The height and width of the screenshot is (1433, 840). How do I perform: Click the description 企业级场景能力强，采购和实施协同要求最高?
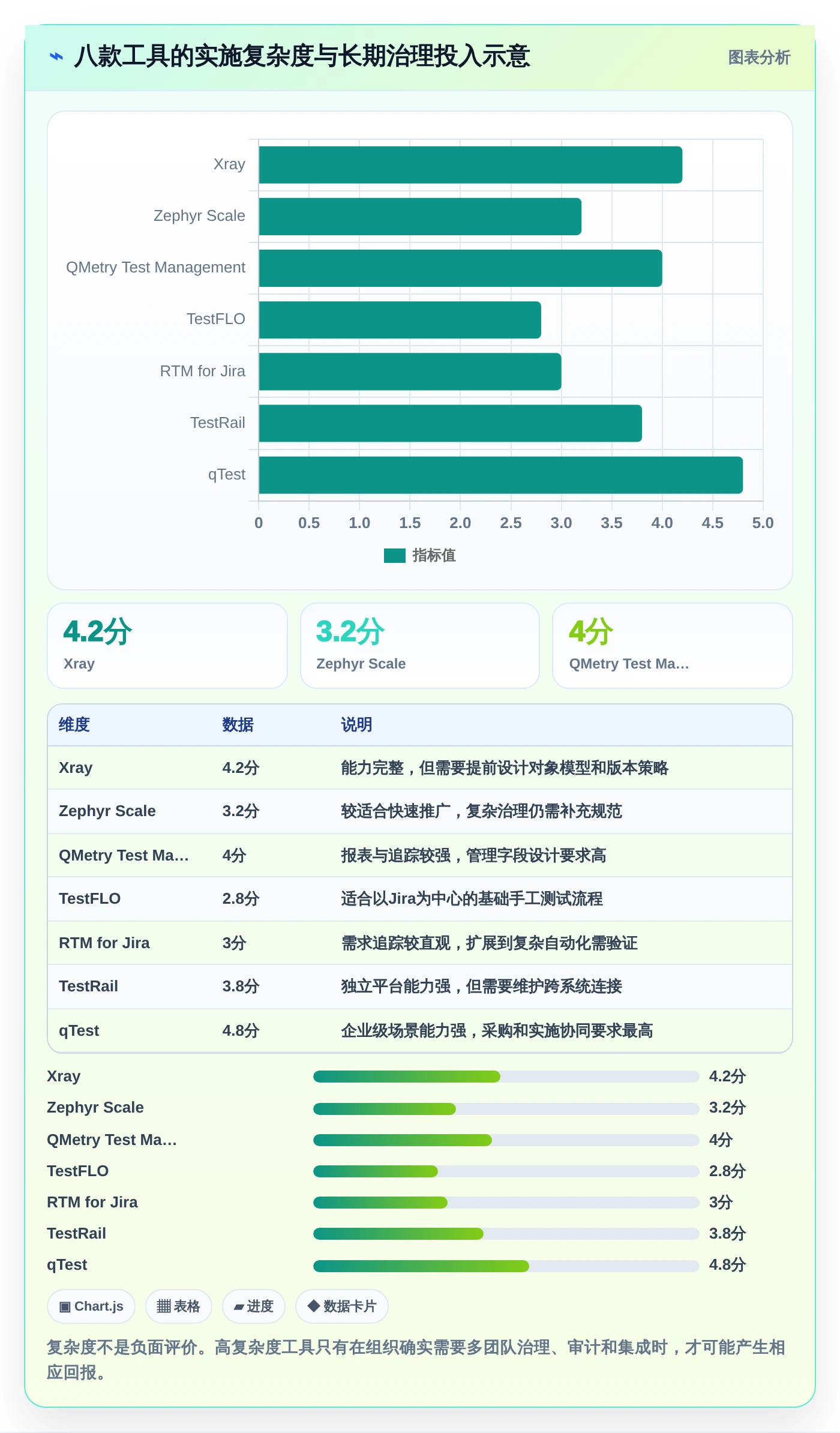497,1030
